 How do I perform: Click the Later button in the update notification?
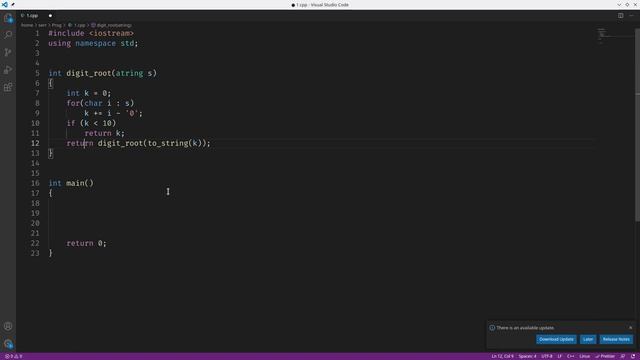tap(588, 339)
